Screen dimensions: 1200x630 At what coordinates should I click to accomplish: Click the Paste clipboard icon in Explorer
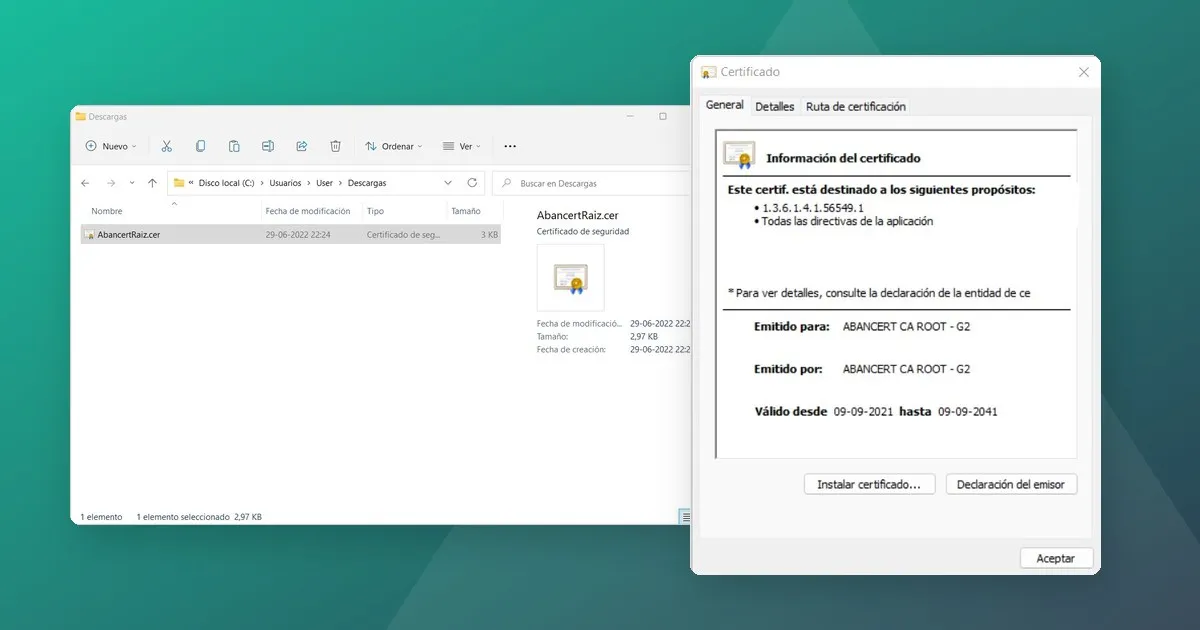[x=234, y=146]
